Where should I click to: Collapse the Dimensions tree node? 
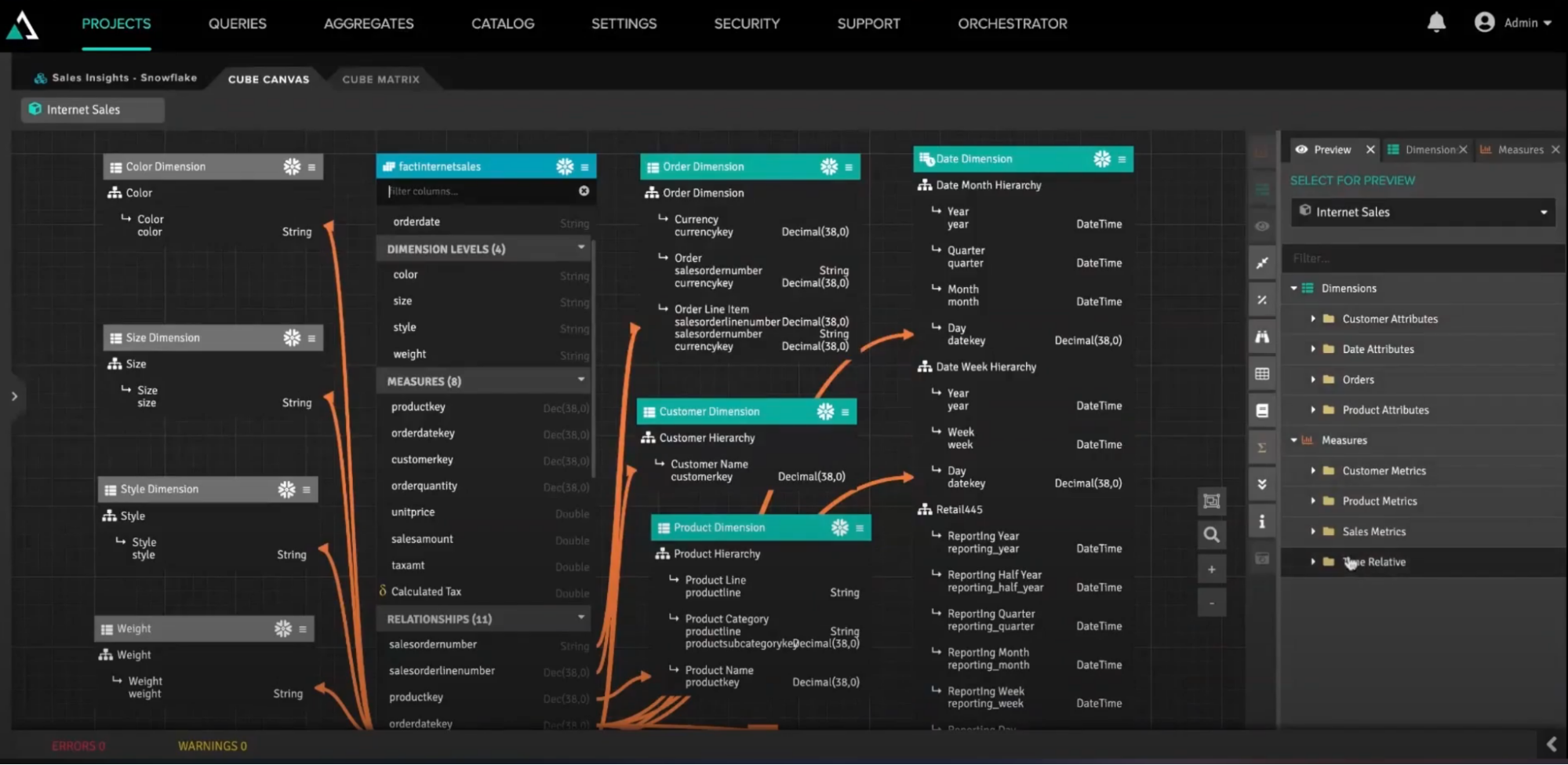(x=1293, y=289)
